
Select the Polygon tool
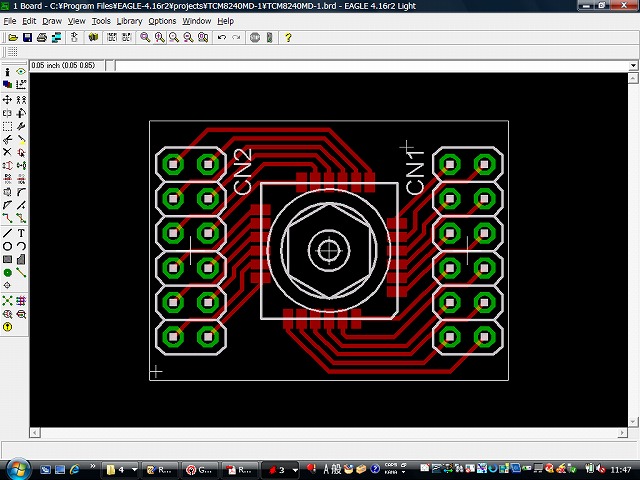tap(21, 259)
